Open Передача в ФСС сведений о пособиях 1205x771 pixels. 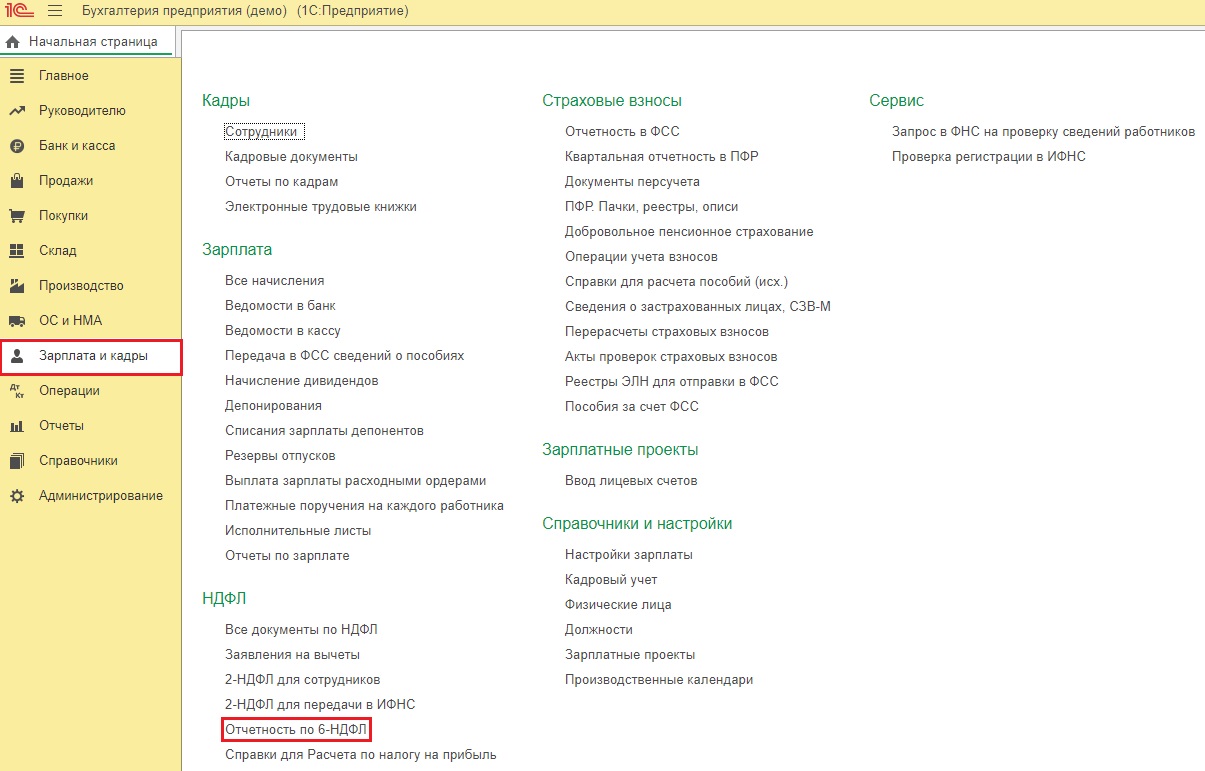point(345,356)
